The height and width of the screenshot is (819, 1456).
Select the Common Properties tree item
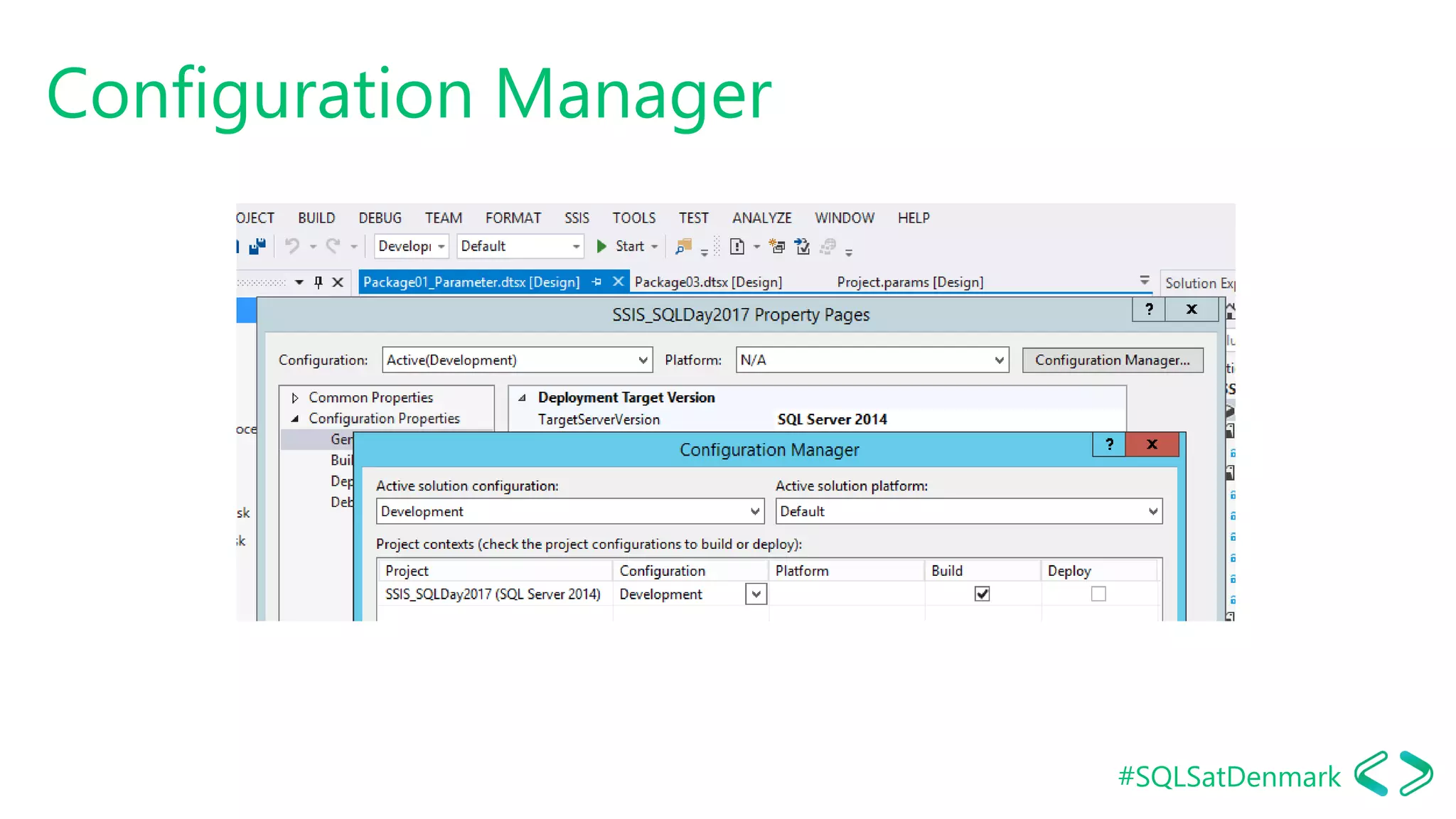pos(370,397)
